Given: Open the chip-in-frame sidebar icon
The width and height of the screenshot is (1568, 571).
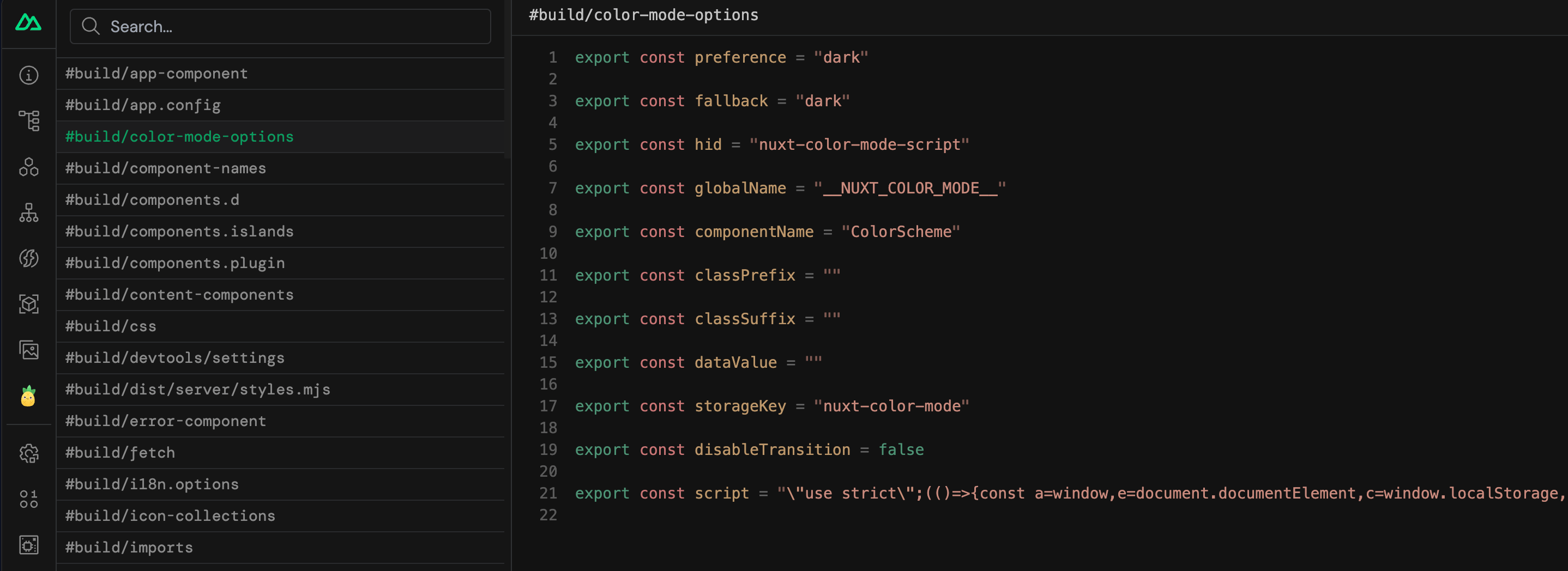Looking at the screenshot, I should coord(28,545).
